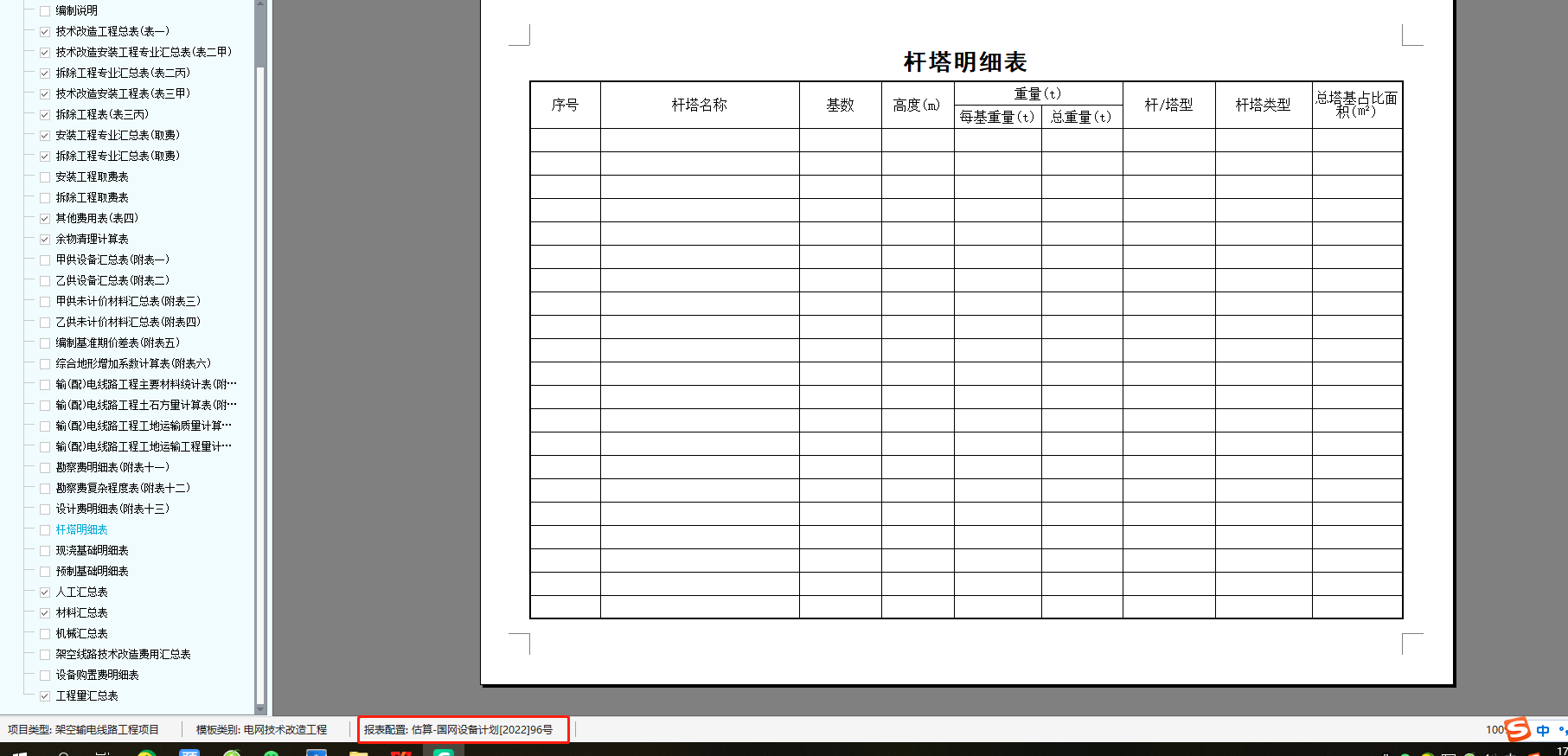Uncheck 安装工程专业汇总表(取费) checkbox
1568x756 pixels.
pyautogui.click(x=45, y=136)
